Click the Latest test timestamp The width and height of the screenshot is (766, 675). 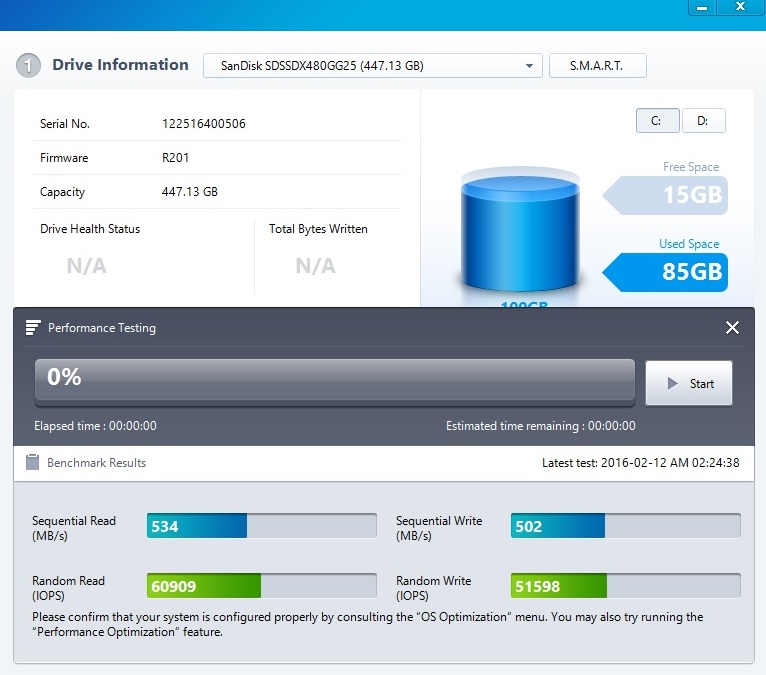[640, 463]
